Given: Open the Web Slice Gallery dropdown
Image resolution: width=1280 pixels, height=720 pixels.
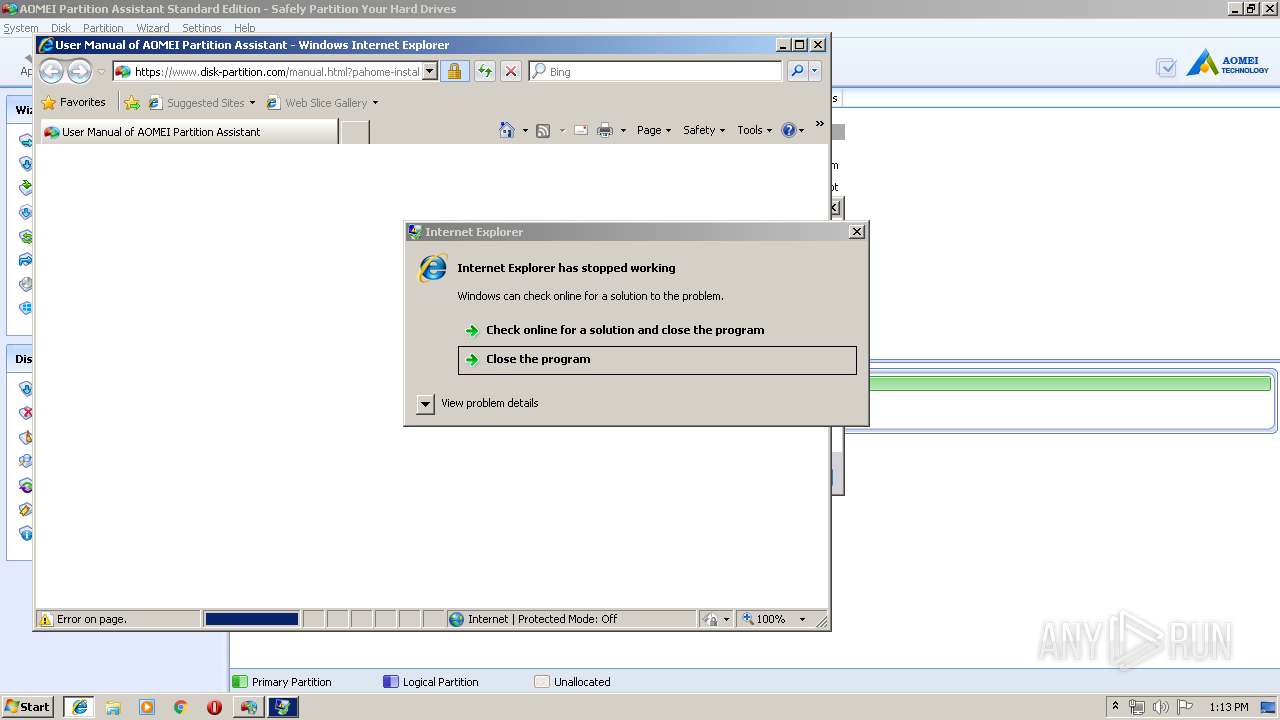Looking at the screenshot, I should [x=375, y=103].
